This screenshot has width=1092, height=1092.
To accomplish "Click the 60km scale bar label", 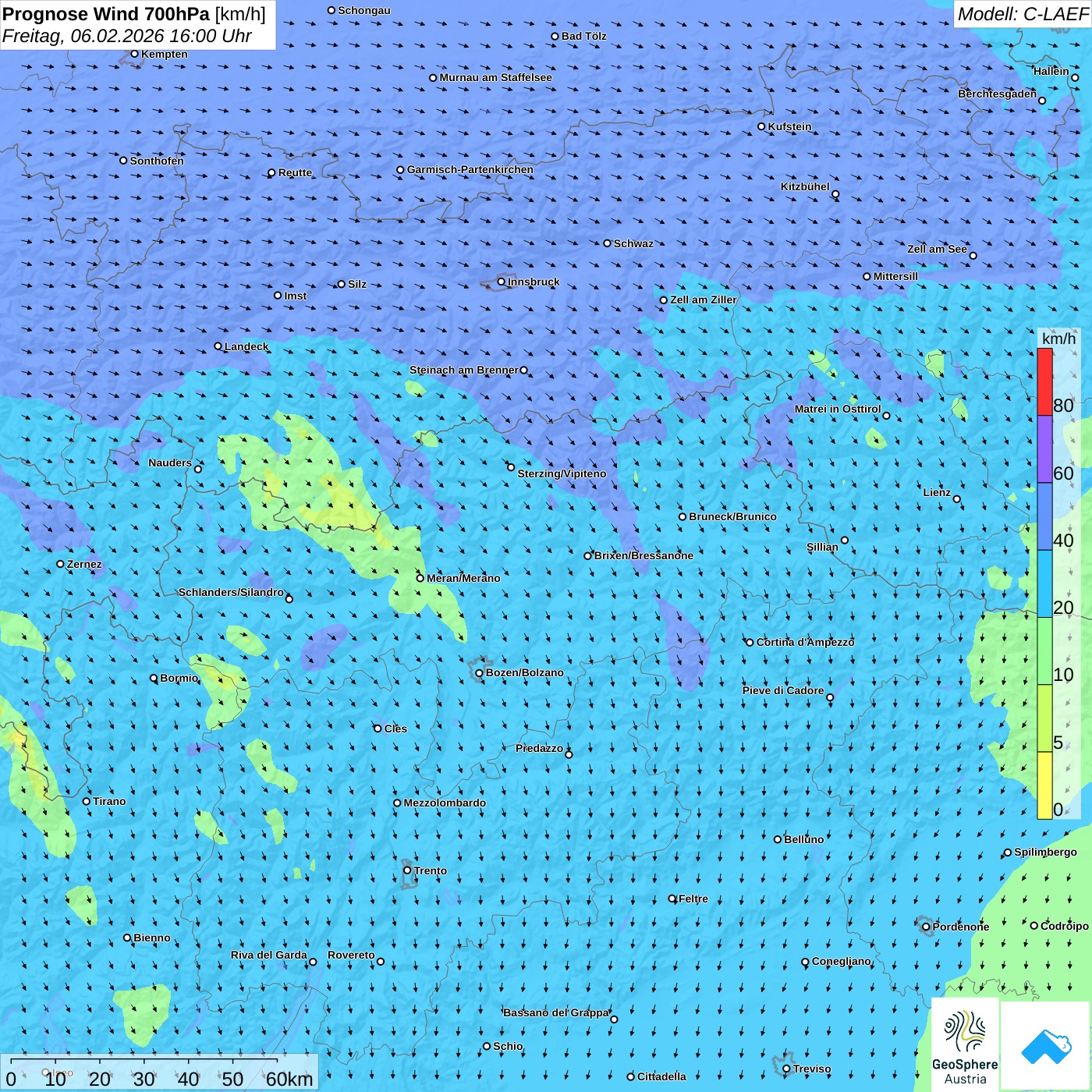I will (x=289, y=1079).
